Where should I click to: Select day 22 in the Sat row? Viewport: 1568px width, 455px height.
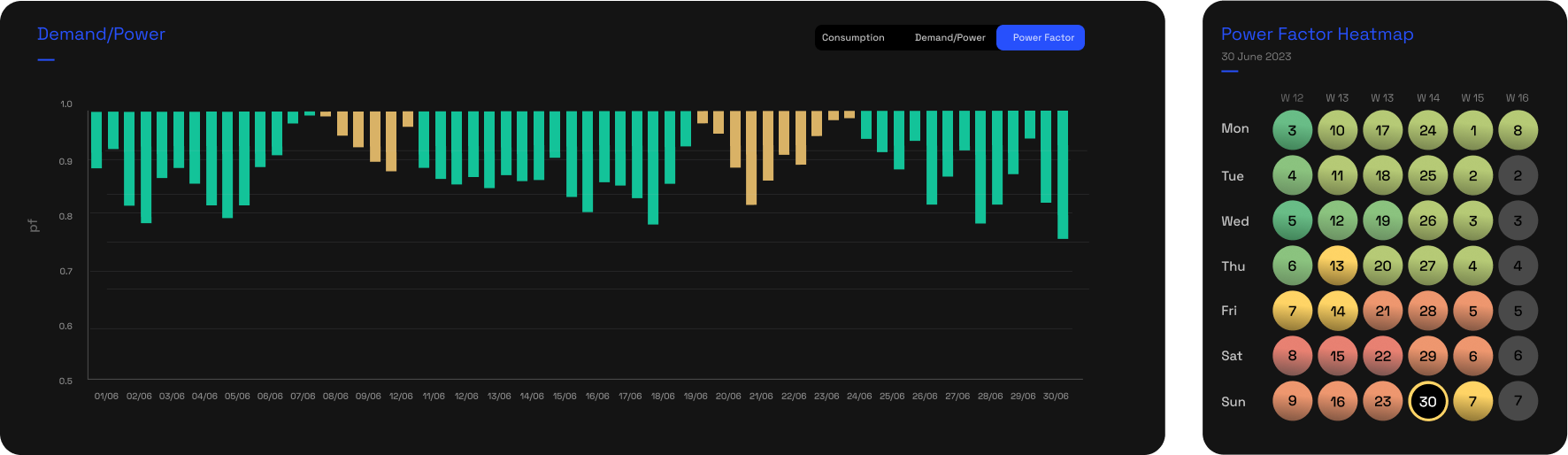coord(1382,356)
